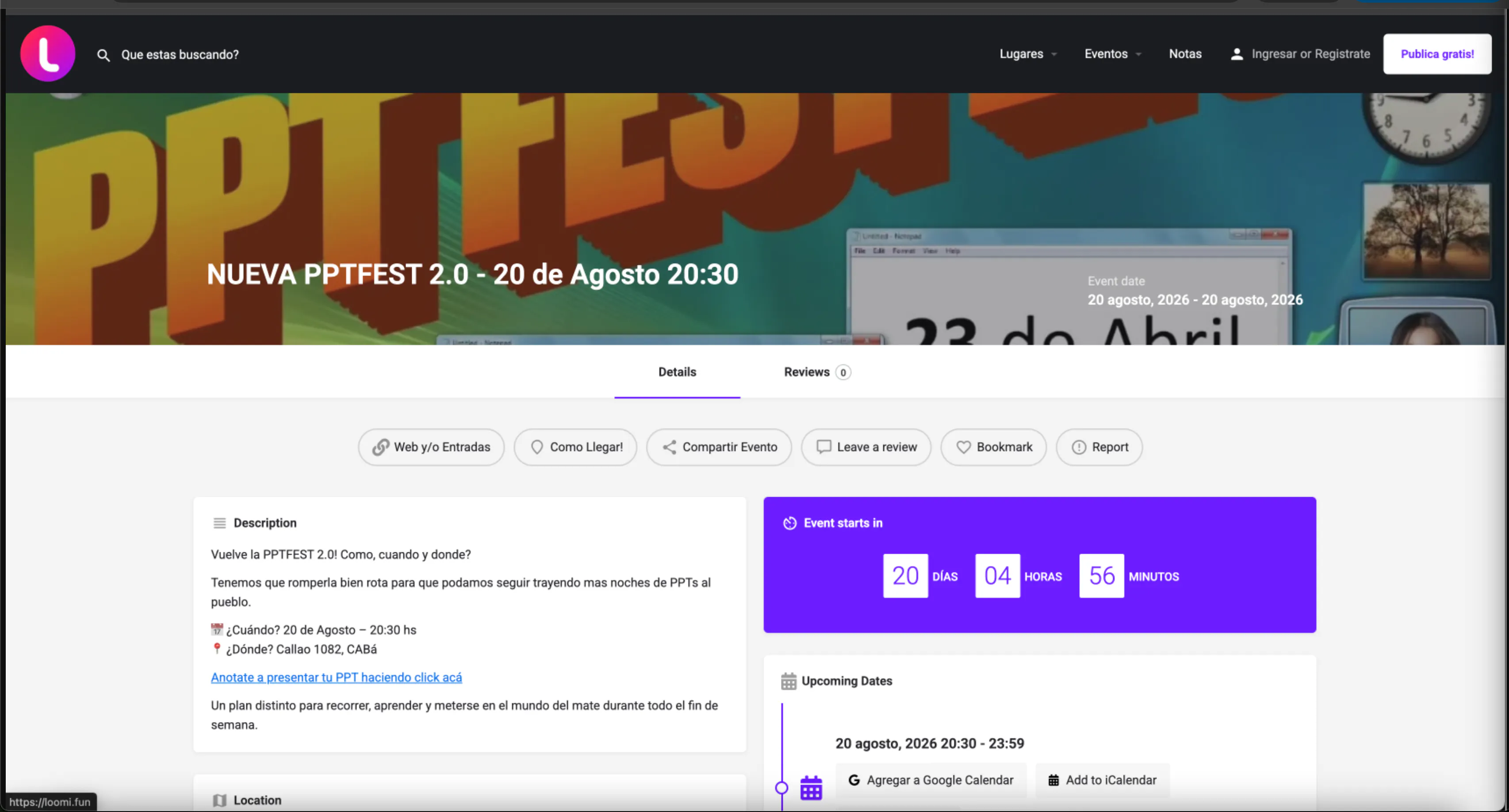This screenshot has width=1509, height=812.
Task: Click the Description lines icon
Action: 220,523
